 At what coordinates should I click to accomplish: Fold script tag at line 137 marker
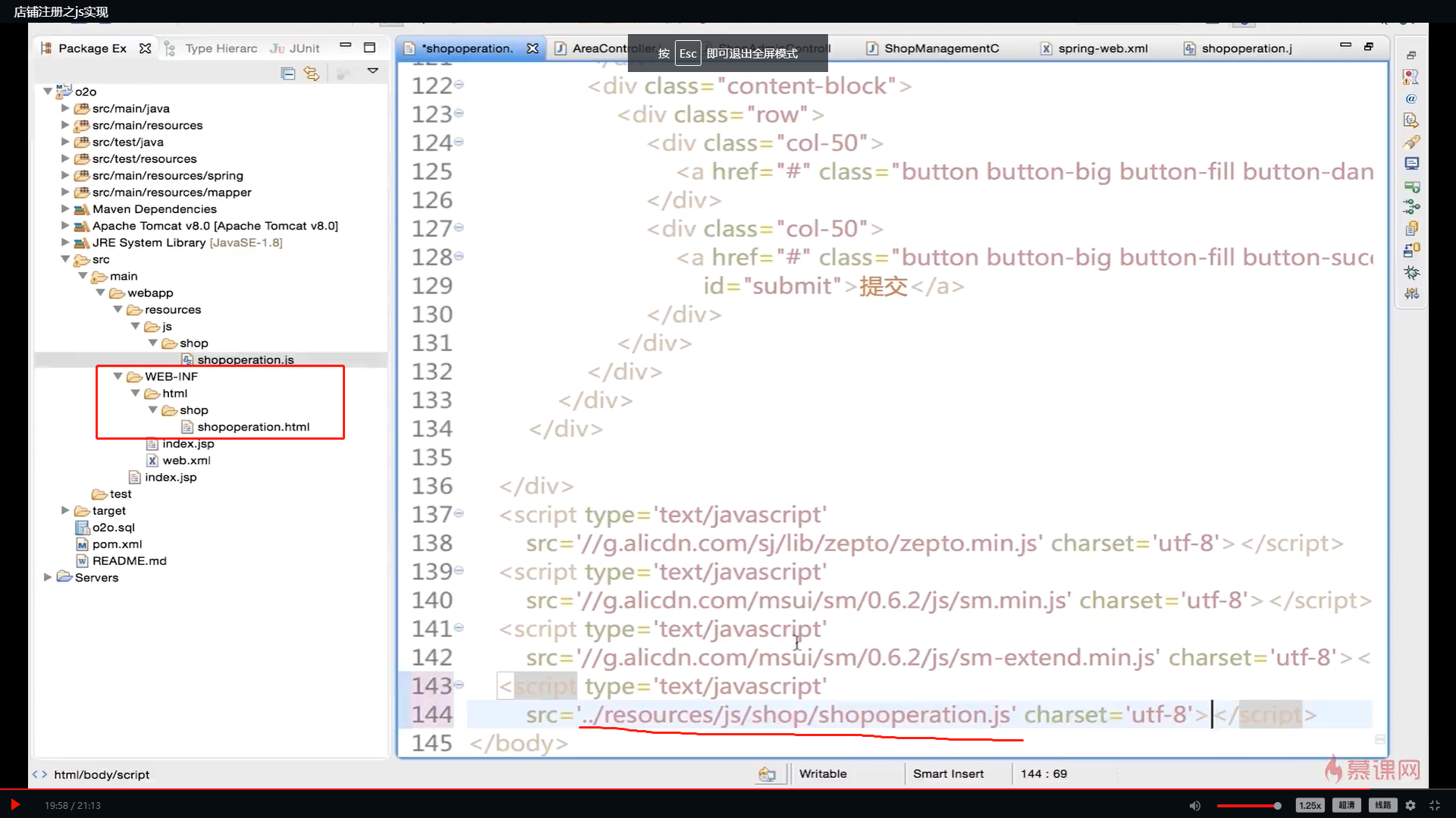tap(459, 514)
